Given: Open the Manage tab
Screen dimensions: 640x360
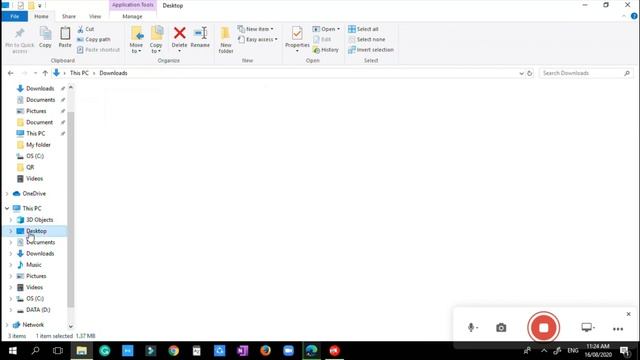Looking at the screenshot, I should point(132,16).
